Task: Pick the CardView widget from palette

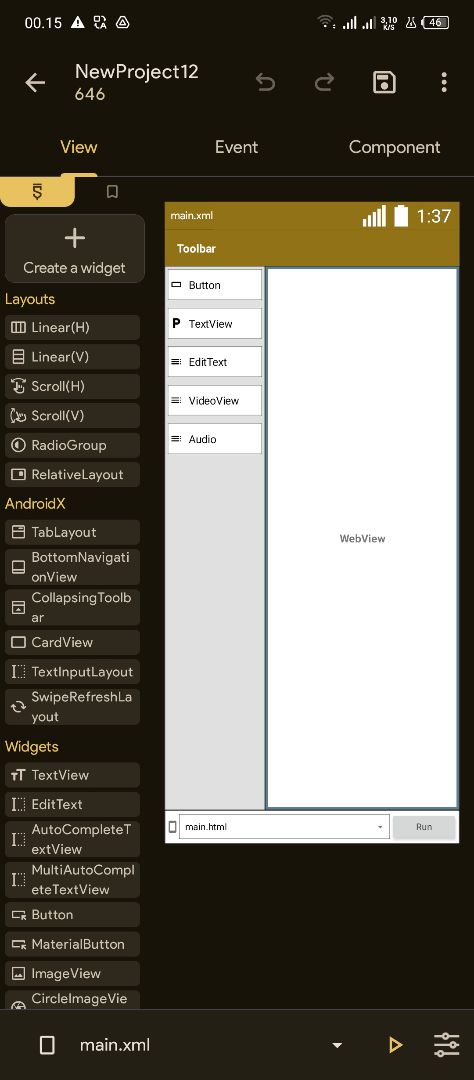Action: (x=72, y=642)
